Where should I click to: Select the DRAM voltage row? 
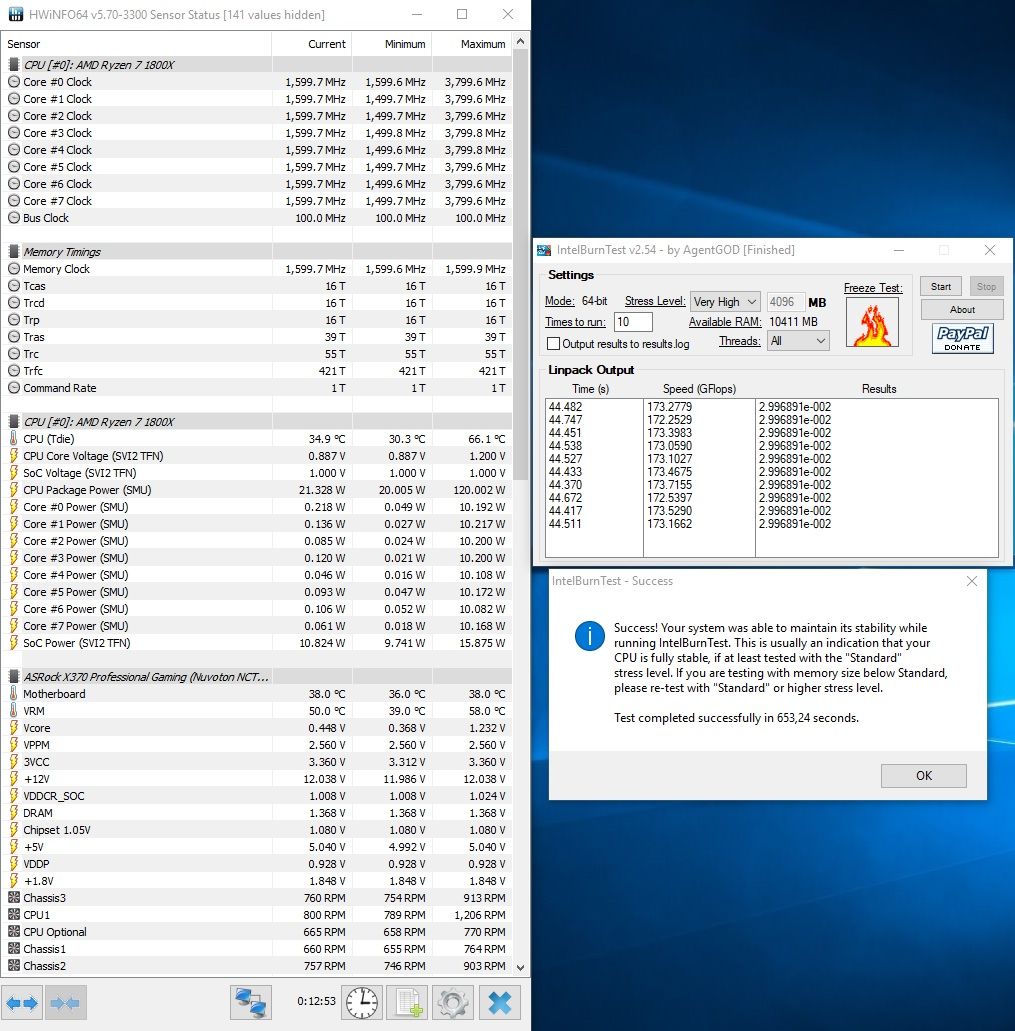coord(257,813)
